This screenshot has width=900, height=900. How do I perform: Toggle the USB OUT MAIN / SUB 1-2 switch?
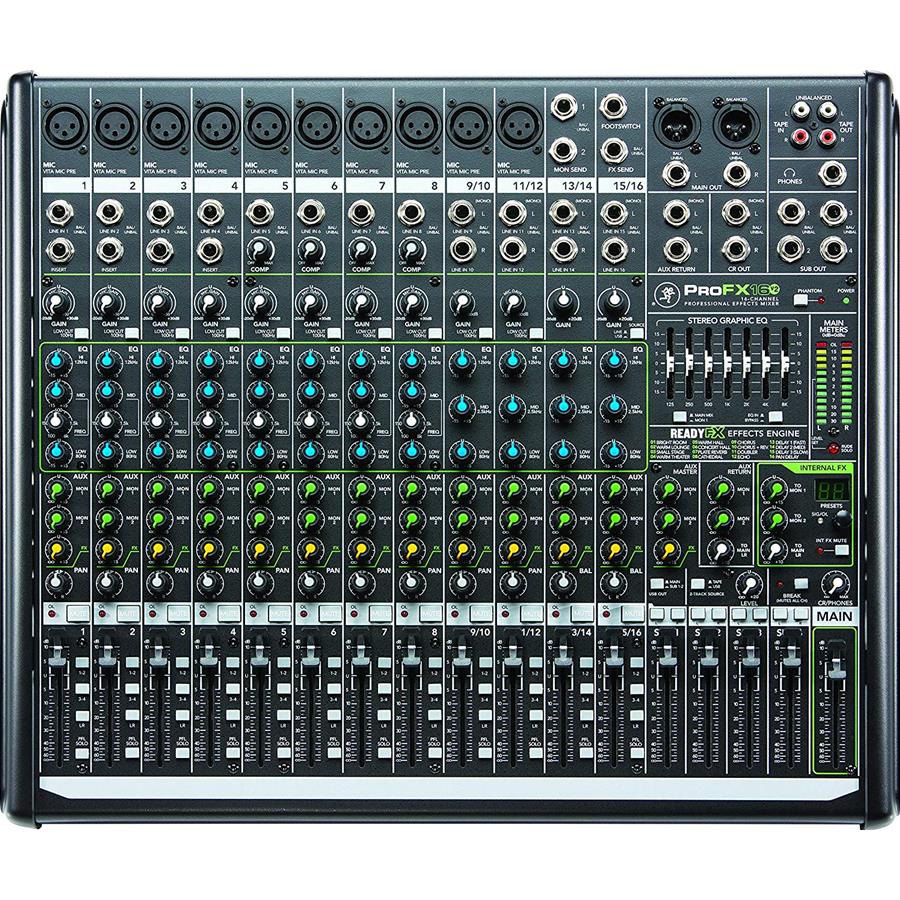(657, 583)
